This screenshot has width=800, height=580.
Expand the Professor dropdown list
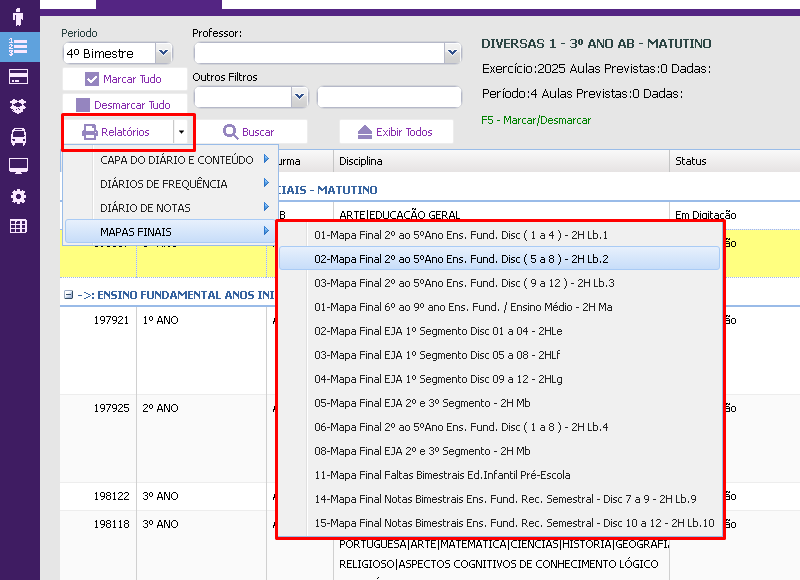452,53
